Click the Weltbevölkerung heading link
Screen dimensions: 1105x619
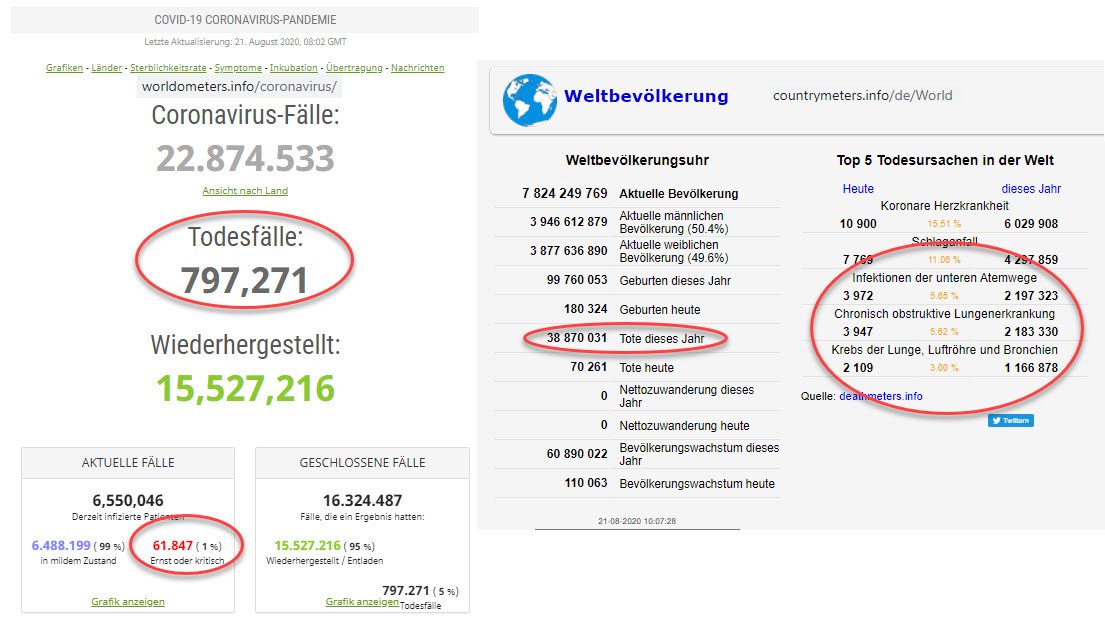point(646,97)
